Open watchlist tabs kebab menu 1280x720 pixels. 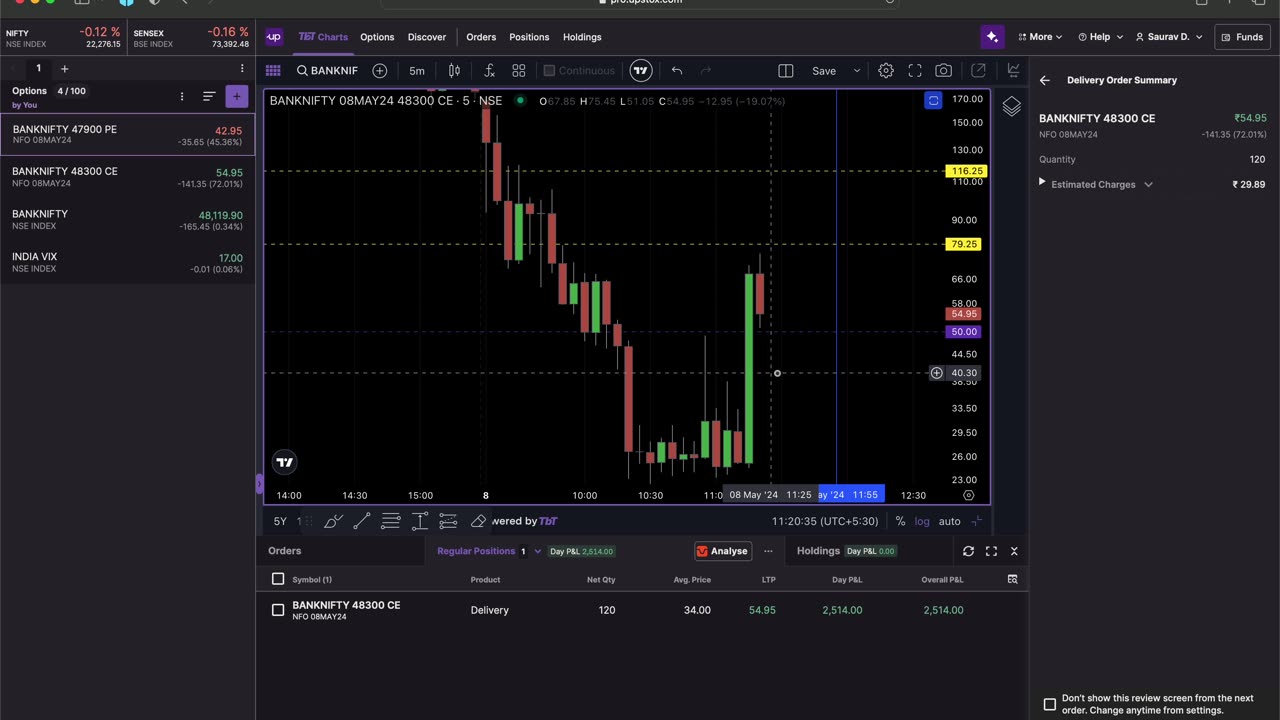(x=241, y=69)
